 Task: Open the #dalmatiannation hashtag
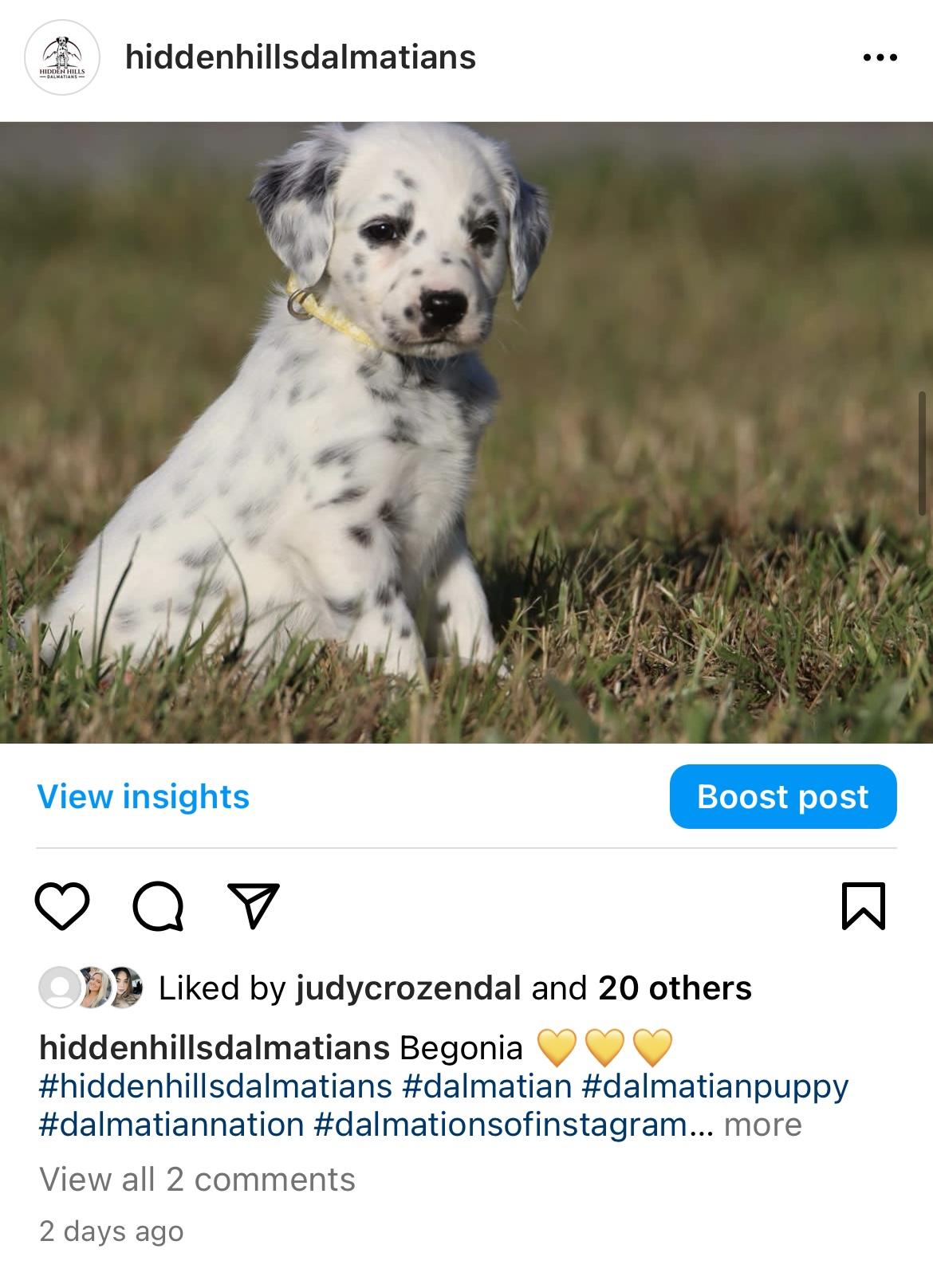(171, 1125)
